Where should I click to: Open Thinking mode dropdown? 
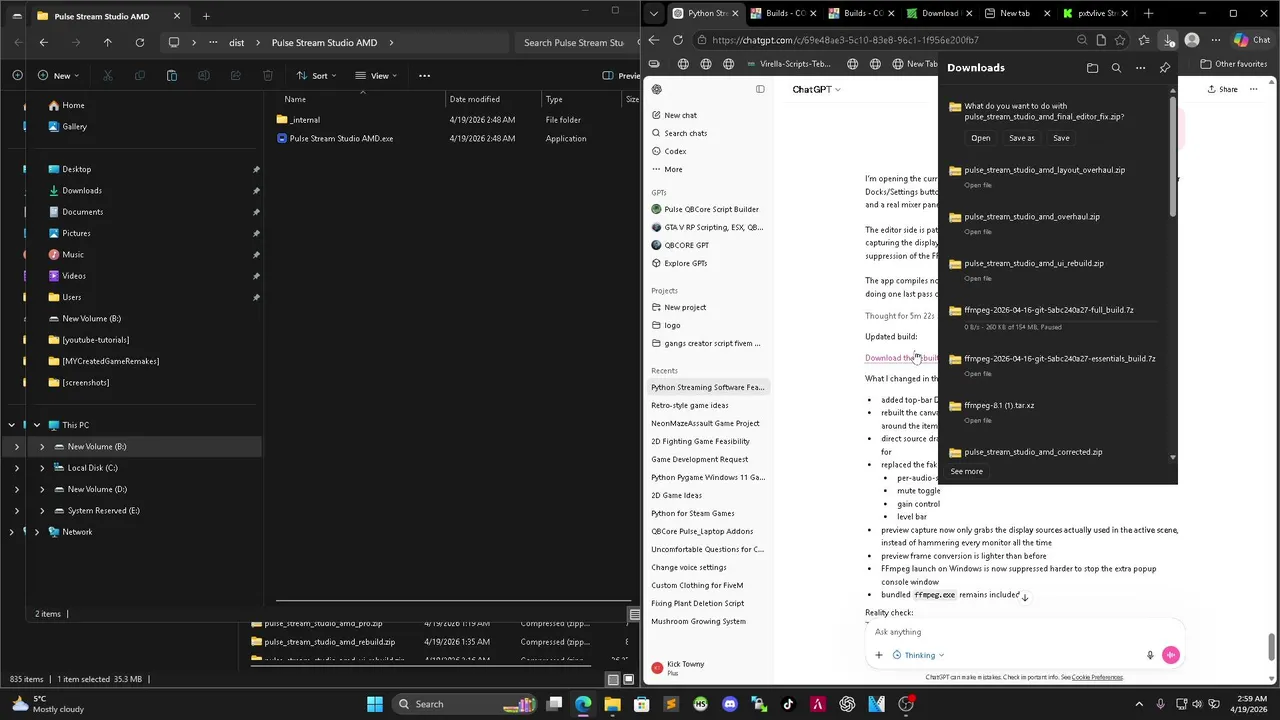(917, 655)
